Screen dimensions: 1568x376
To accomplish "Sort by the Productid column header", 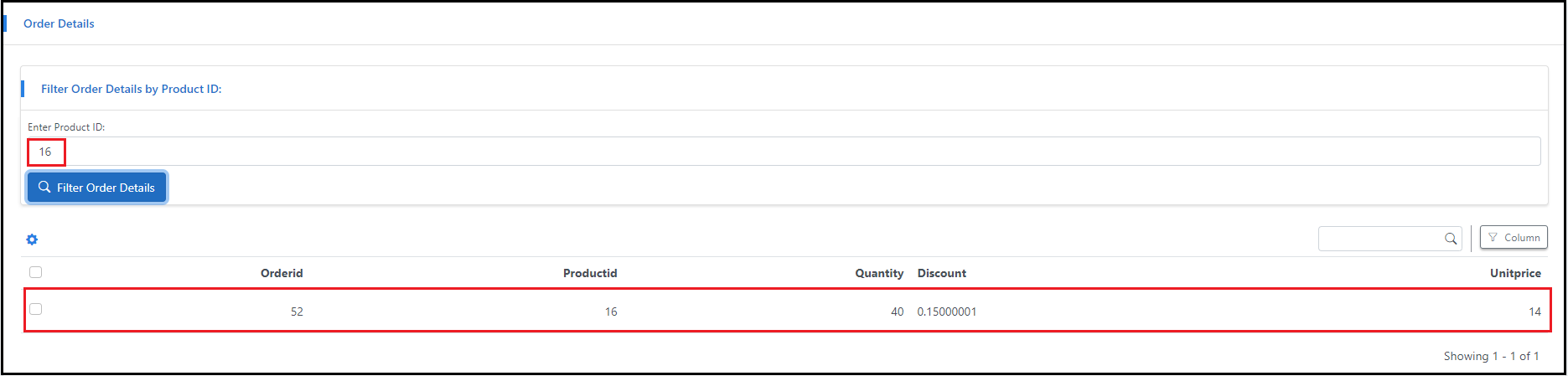I will pyautogui.click(x=590, y=273).
